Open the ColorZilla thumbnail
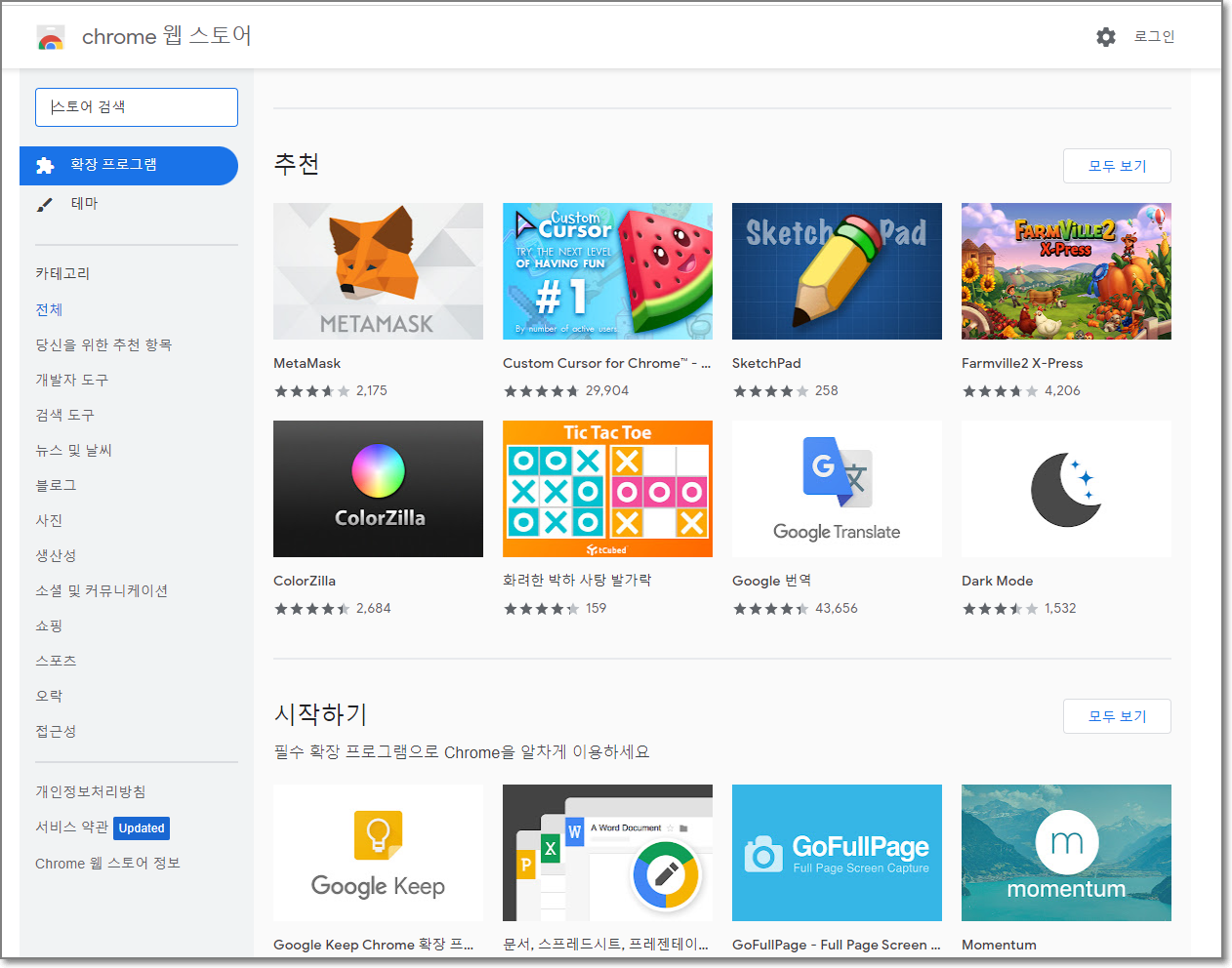This screenshot has height=968, width=1232. (378, 489)
